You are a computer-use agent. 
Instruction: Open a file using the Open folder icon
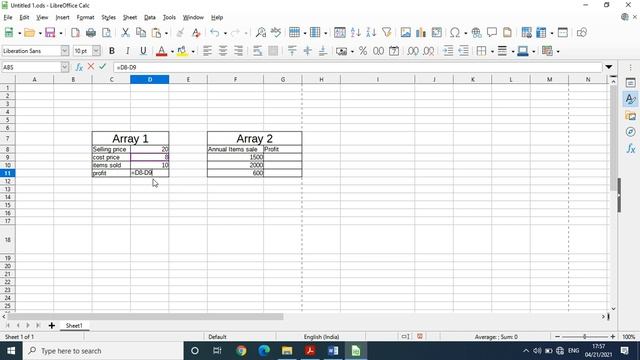pyautogui.click(x=29, y=33)
